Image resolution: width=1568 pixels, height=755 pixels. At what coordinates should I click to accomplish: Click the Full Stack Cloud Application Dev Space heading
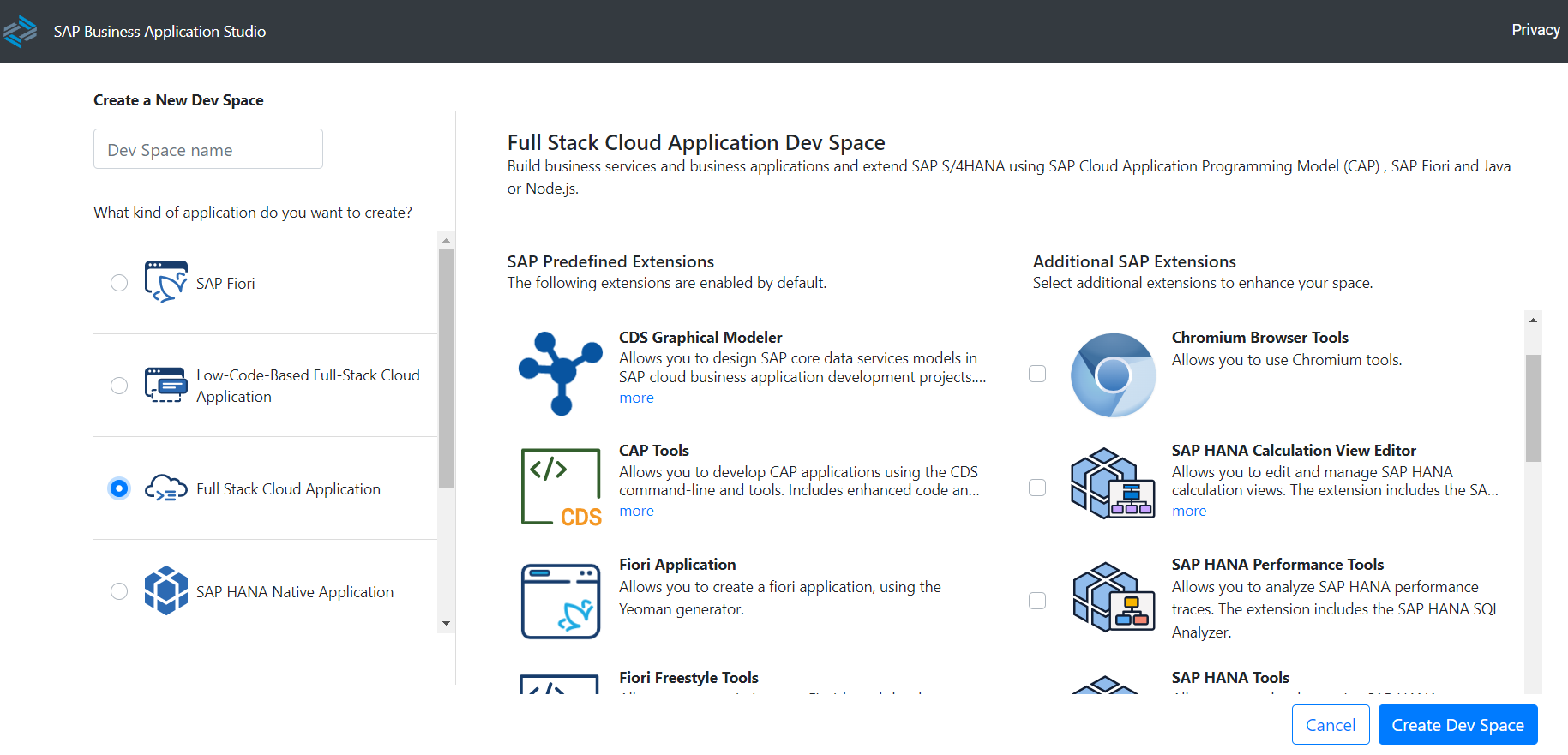pos(696,142)
